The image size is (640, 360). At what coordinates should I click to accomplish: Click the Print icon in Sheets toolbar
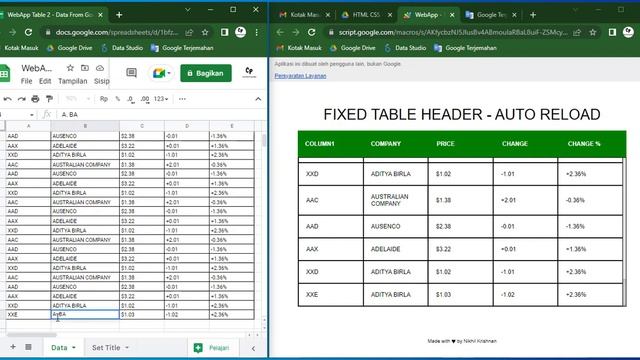pyautogui.click(x=36, y=99)
